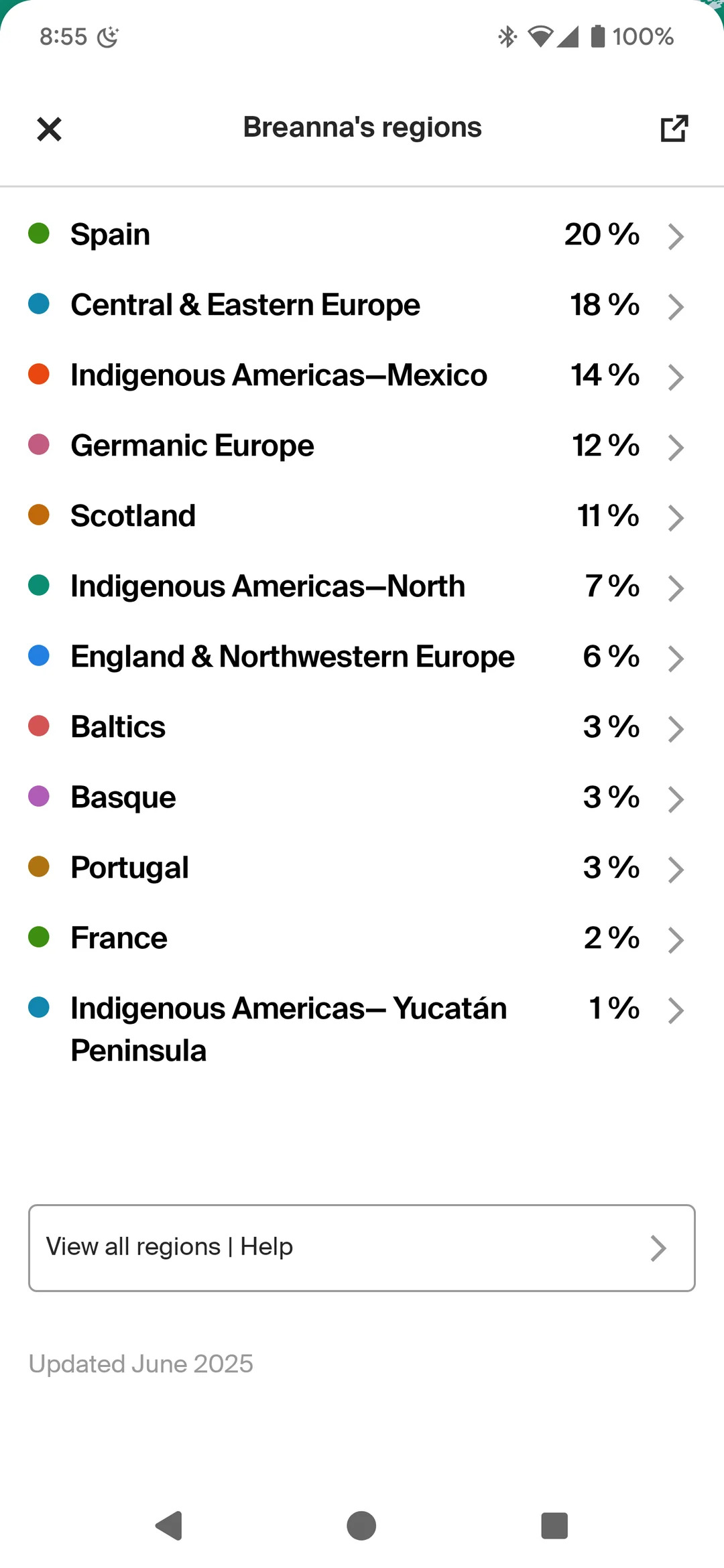Open the chevron beside Scotland 11 %
Screen dimensions: 724x1568
[676, 517]
